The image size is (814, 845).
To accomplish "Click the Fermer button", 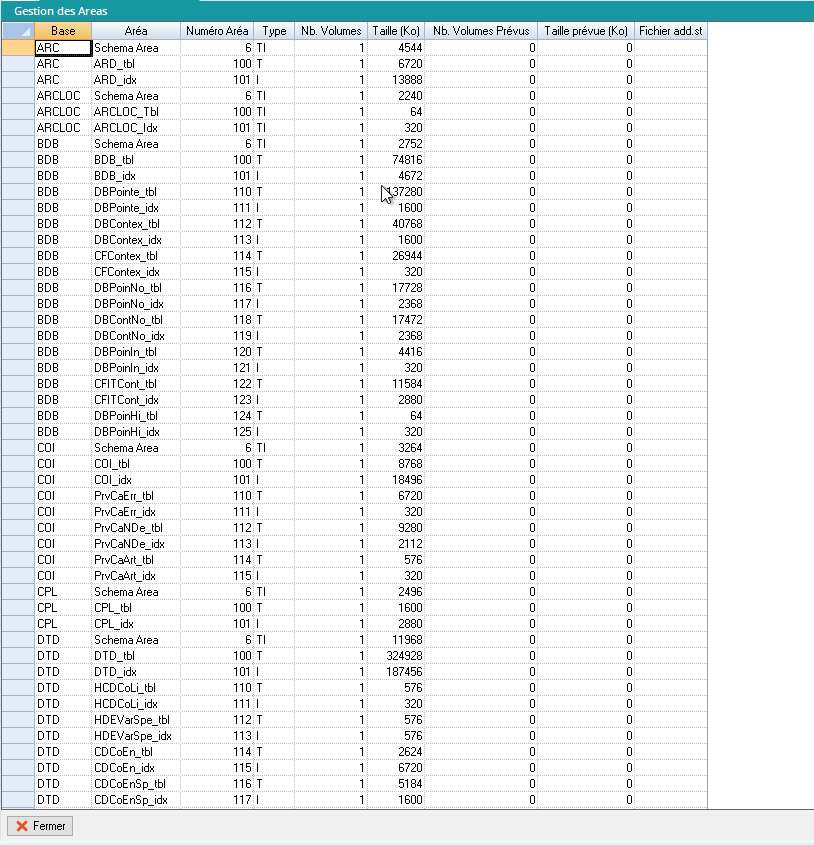I will point(40,826).
